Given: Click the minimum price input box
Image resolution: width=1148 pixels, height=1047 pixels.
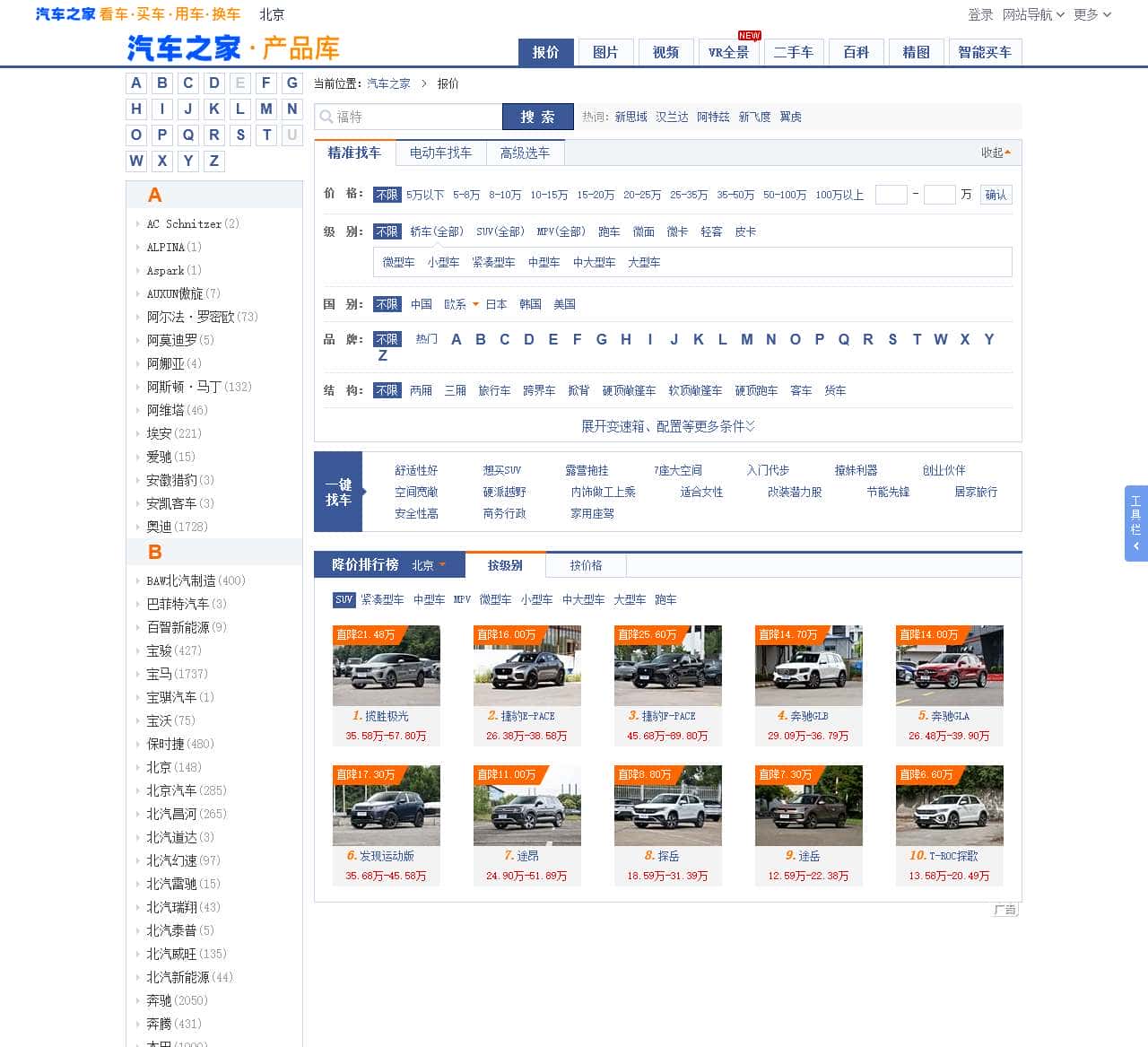Looking at the screenshot, I should tap(891, 195).
